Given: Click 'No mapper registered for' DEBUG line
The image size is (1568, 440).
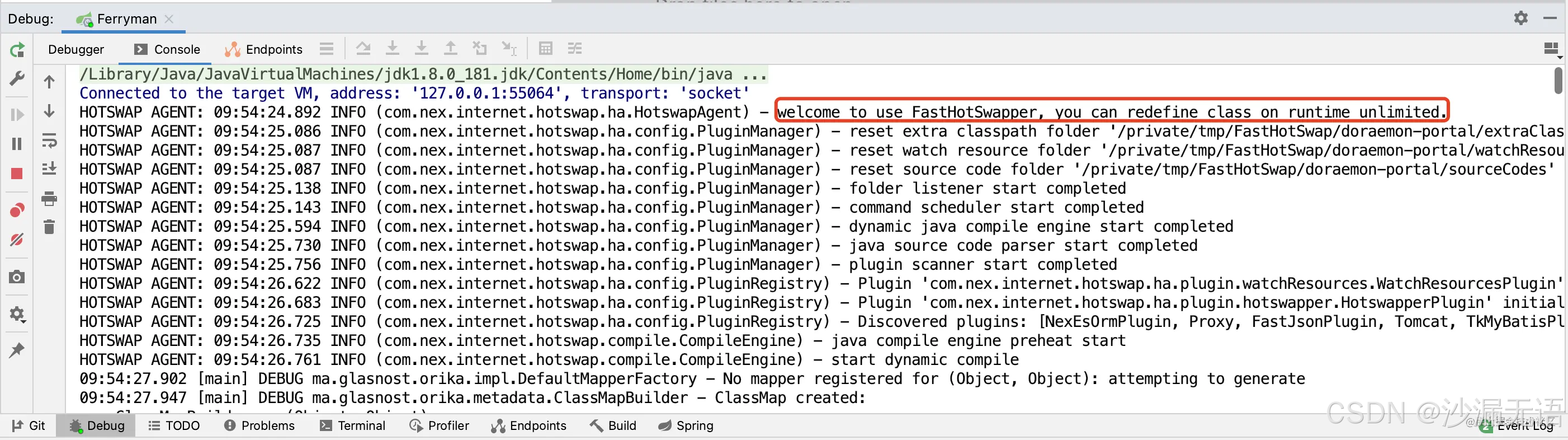Looking at the screenshot, I should click(692, 378).
